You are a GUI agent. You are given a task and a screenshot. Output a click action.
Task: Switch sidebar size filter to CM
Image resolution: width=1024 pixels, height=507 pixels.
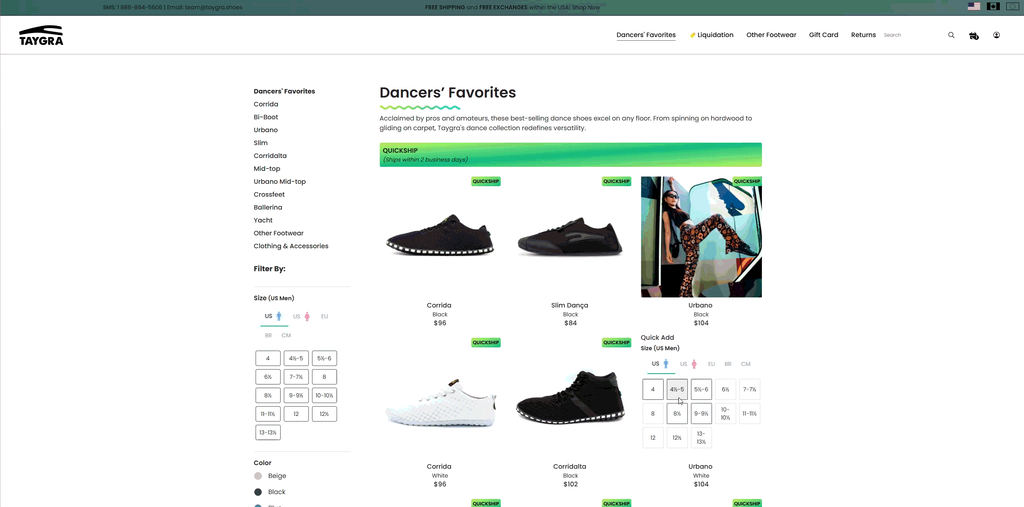(286, 336)
